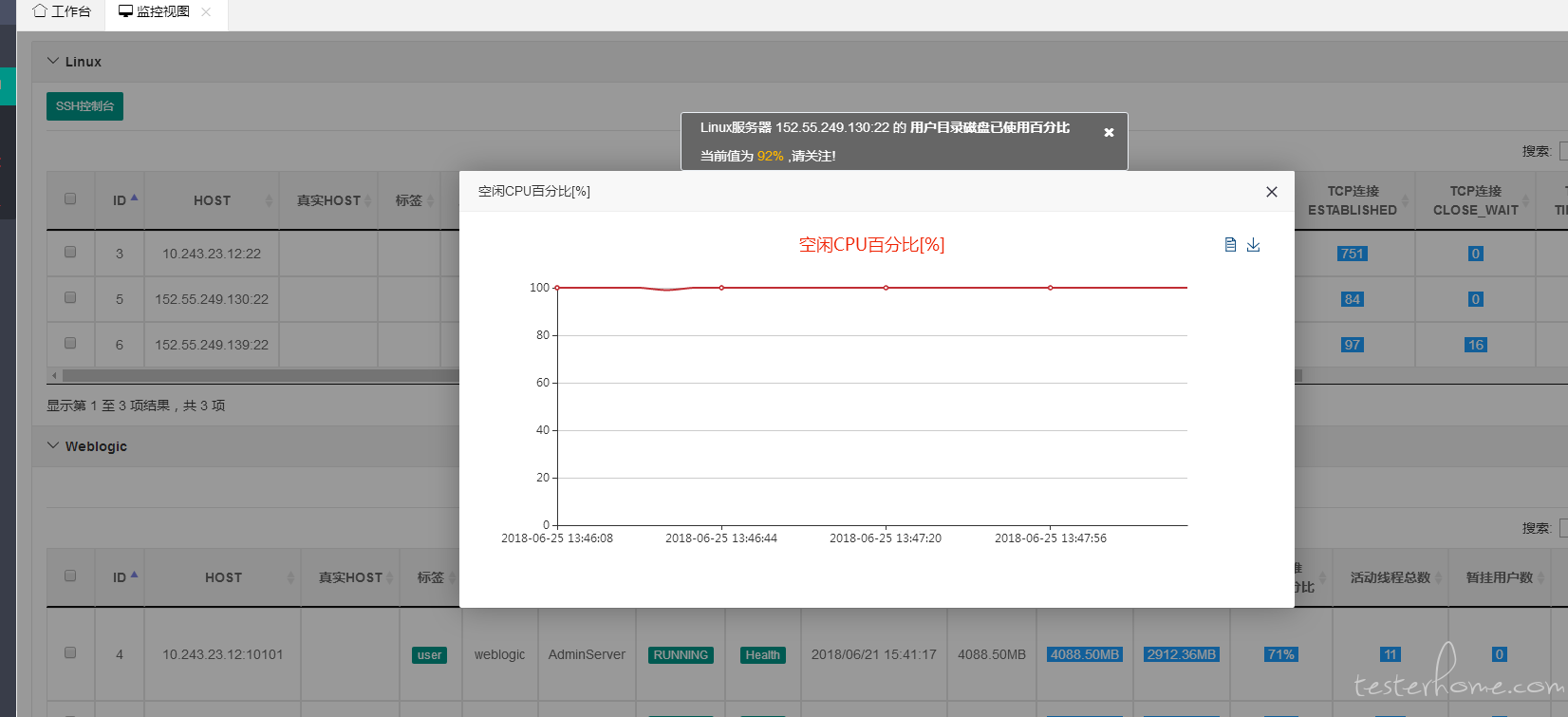Close the 监控视图 tab via its X

[x=206, y=11]
